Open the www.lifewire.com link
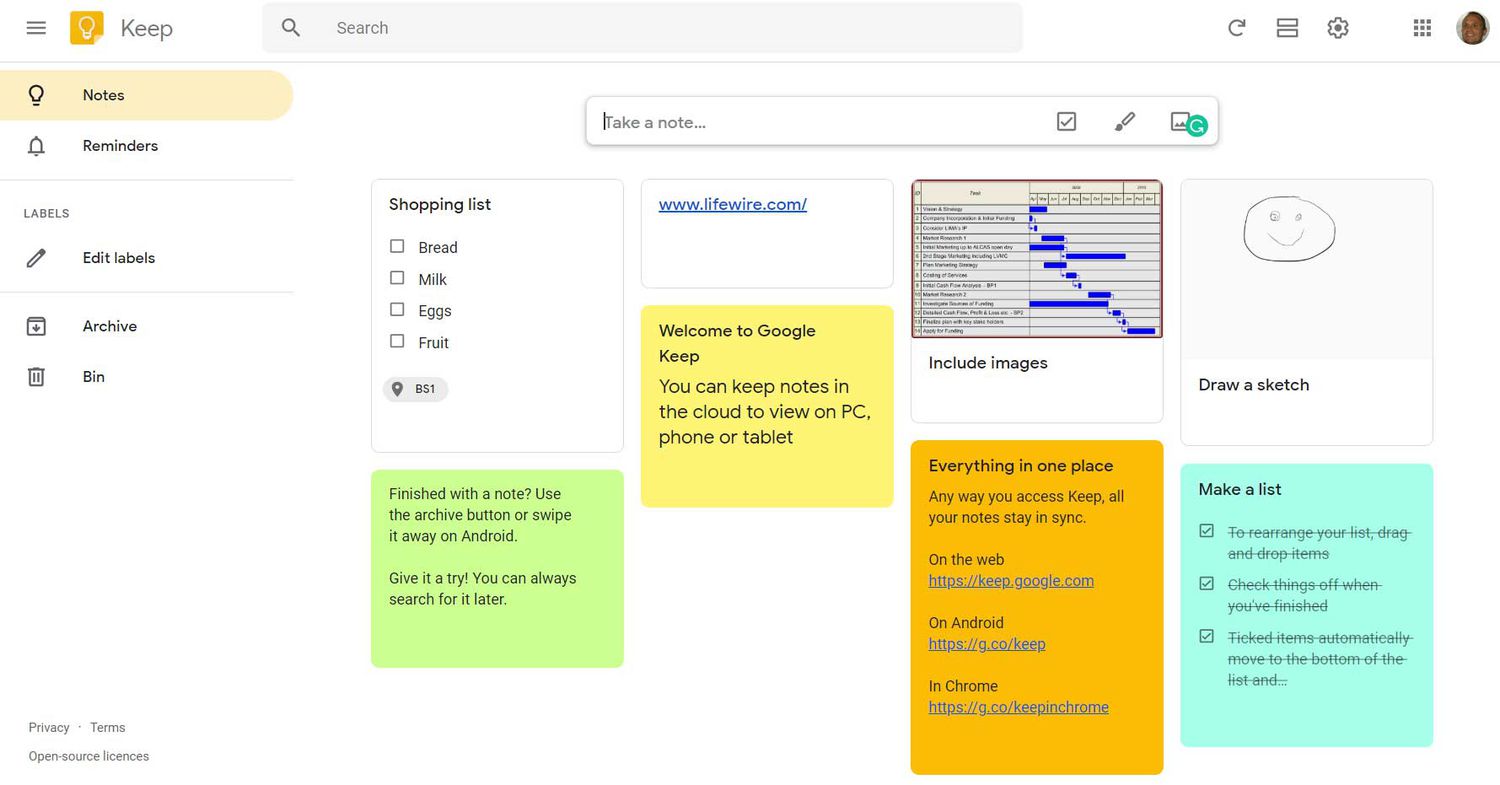 click(x=733, y=204)
